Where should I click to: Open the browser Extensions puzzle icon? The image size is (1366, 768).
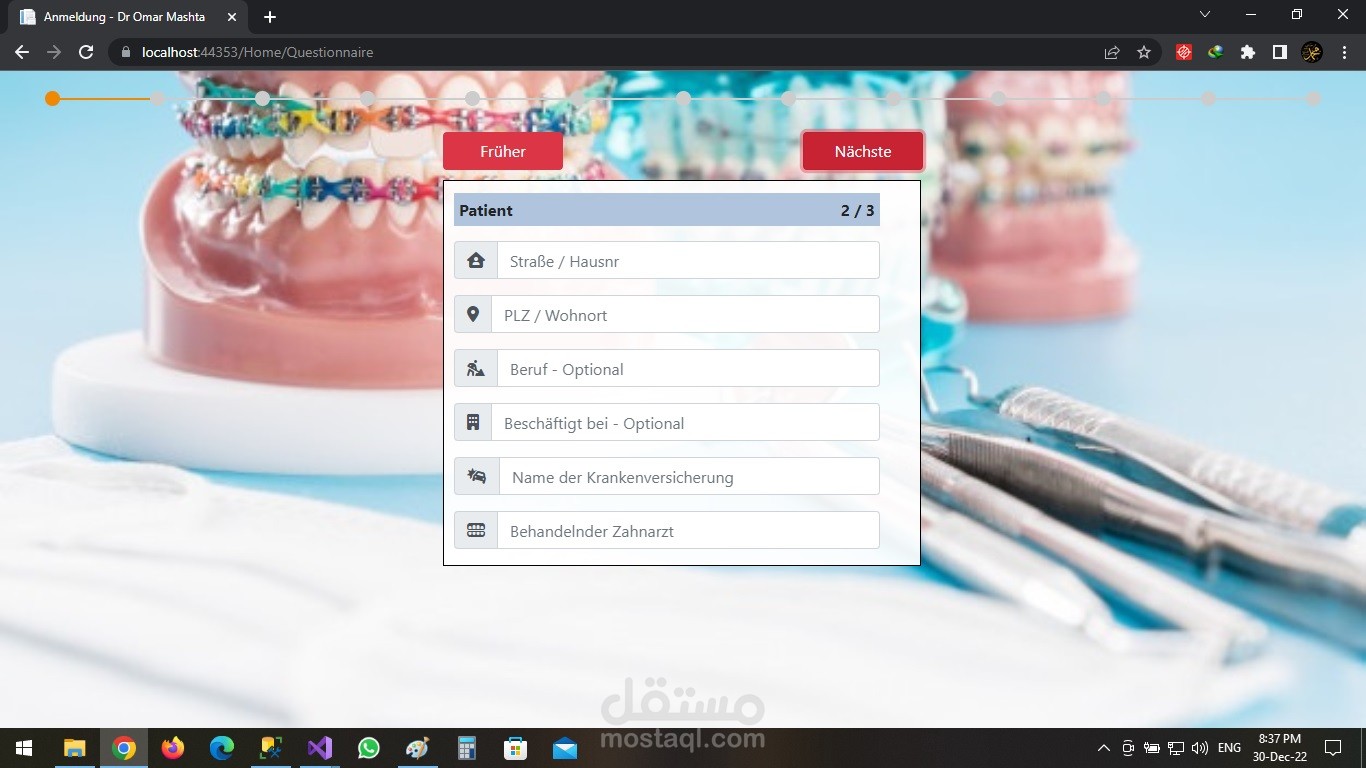pyautogui.click(x=1247, y=52)
